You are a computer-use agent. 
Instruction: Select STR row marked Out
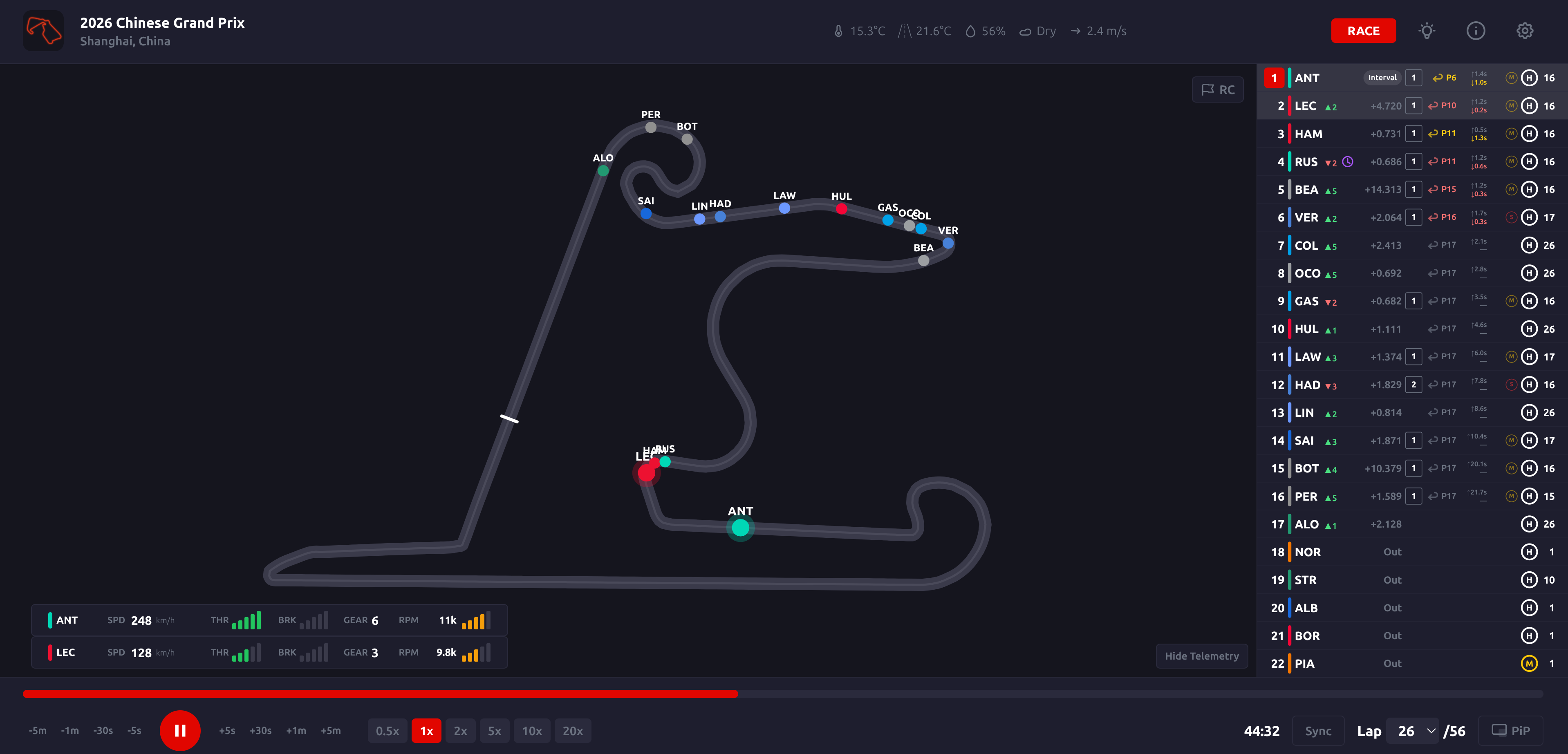(1412, 580)
